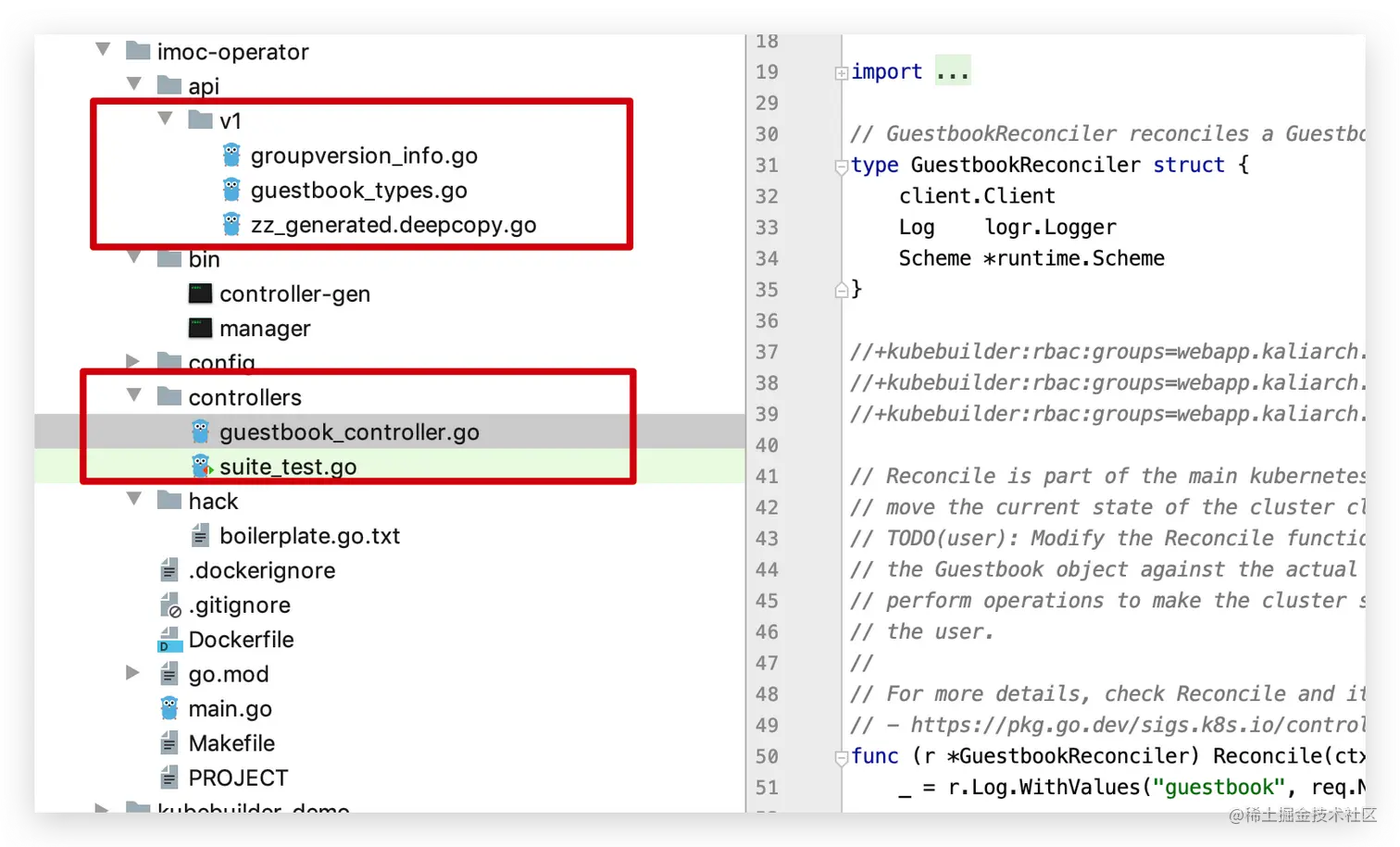
Task: Open the .gitignore file
Action: tap(239, 605)
